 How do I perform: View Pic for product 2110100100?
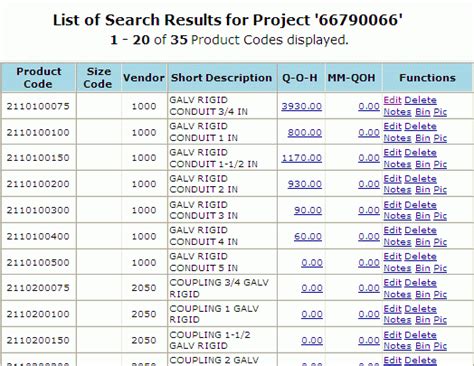[x=440, y=138]
